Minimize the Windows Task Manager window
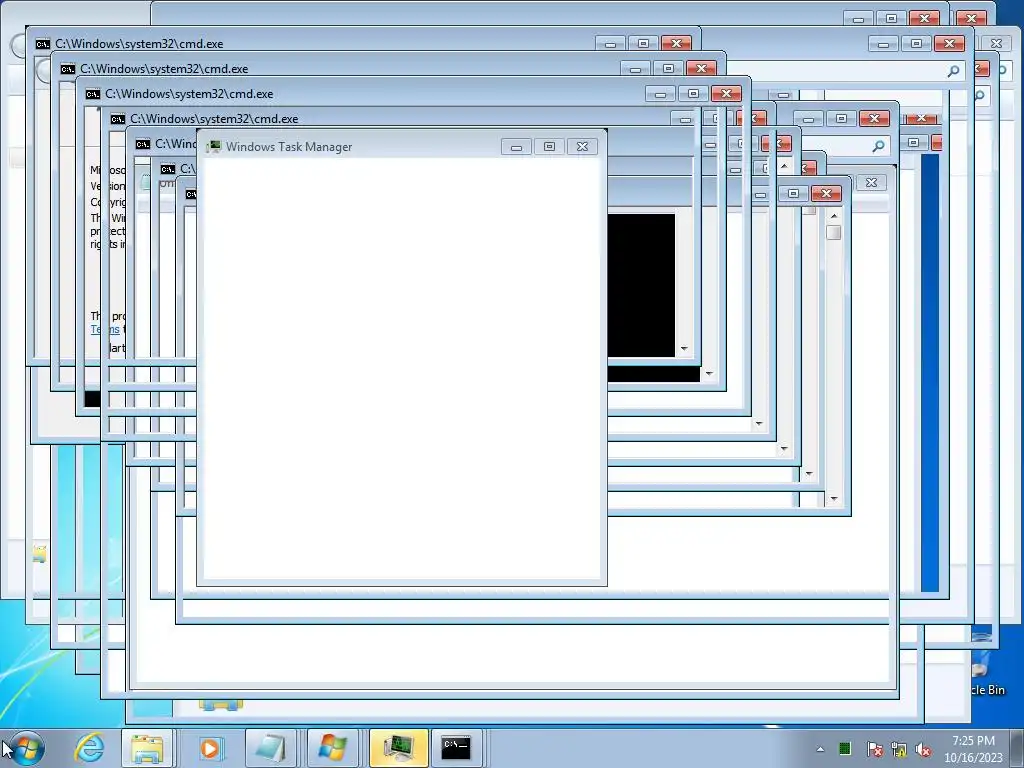Image resolution: width=1024 pixels, height=768 pixels. [x=517, y=147]
